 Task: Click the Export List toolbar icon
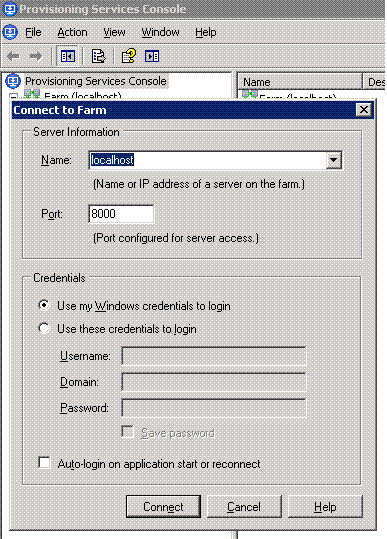[x=98, y=56]
